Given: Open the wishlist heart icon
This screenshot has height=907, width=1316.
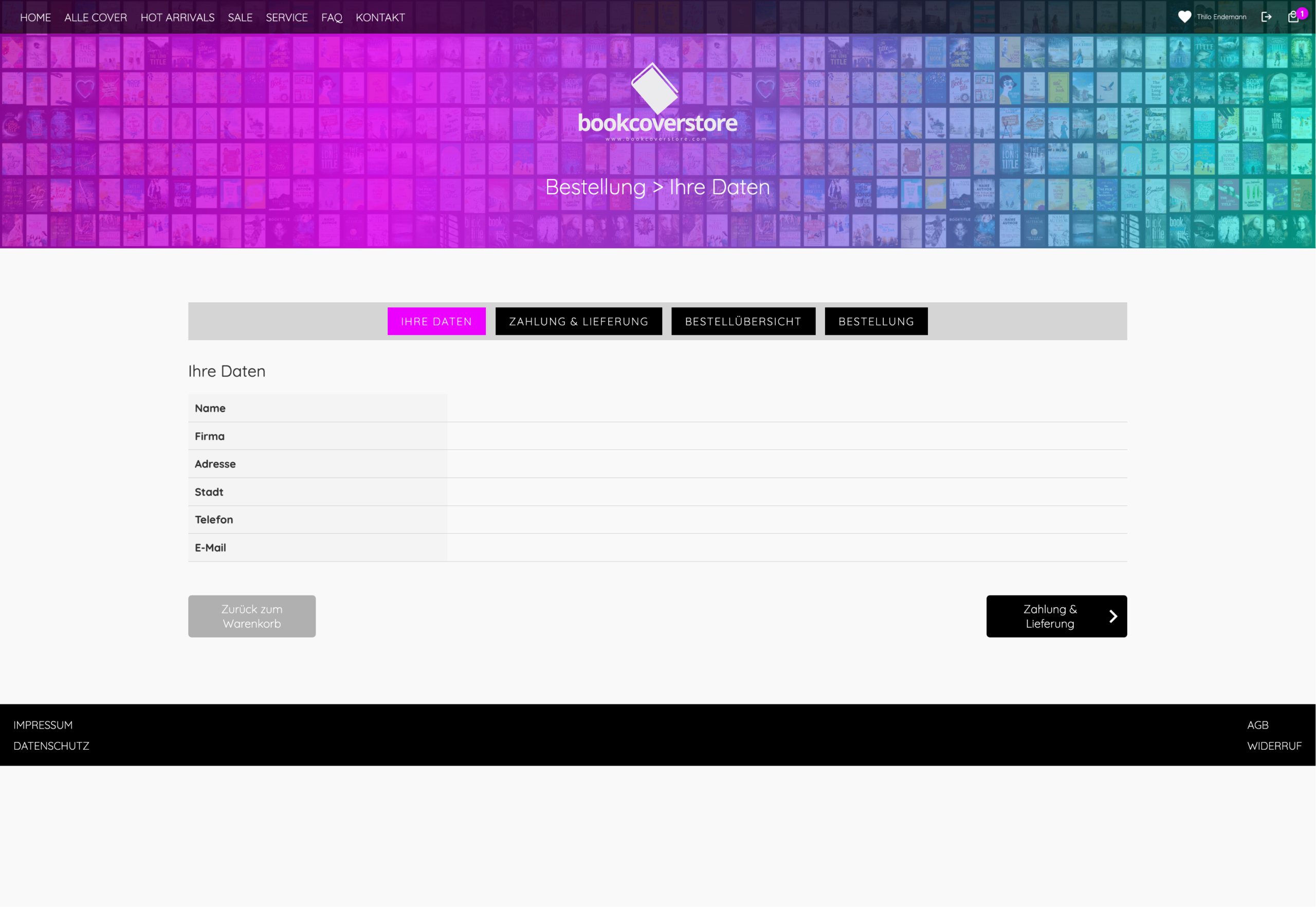Looking at the screenshot, I should click(1184, 17).
